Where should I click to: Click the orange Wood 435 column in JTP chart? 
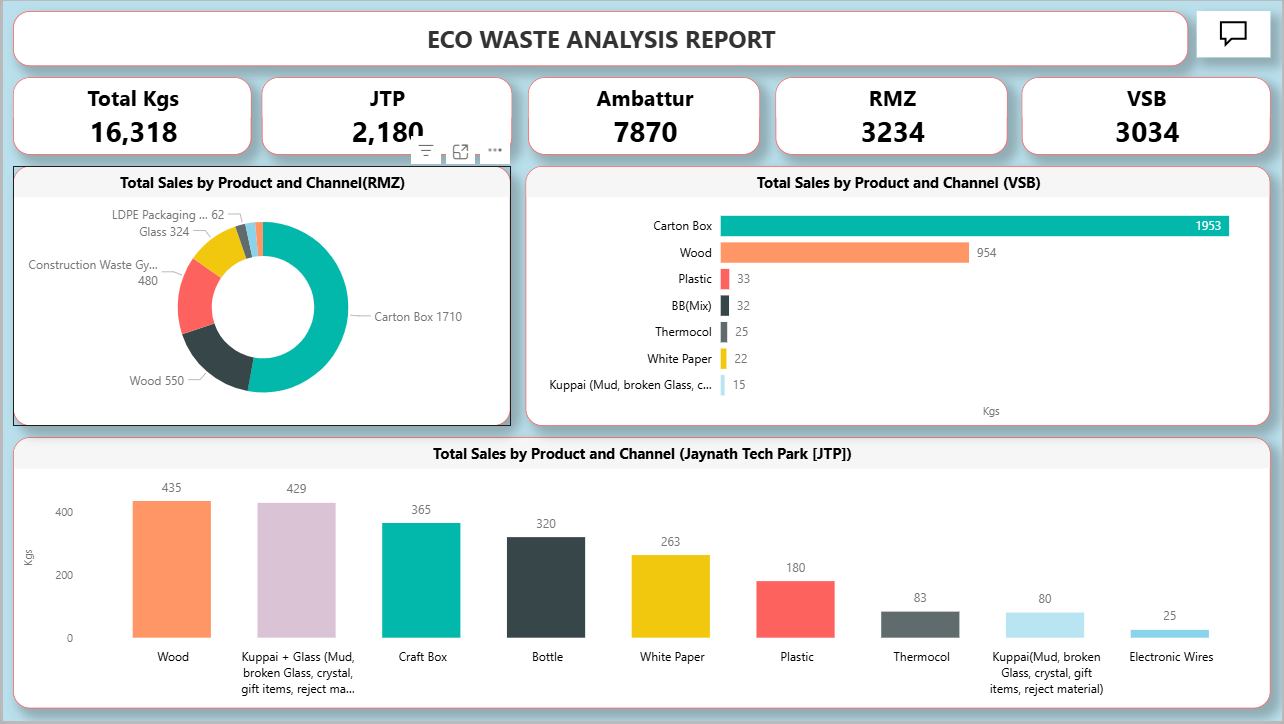click(172, 569)
